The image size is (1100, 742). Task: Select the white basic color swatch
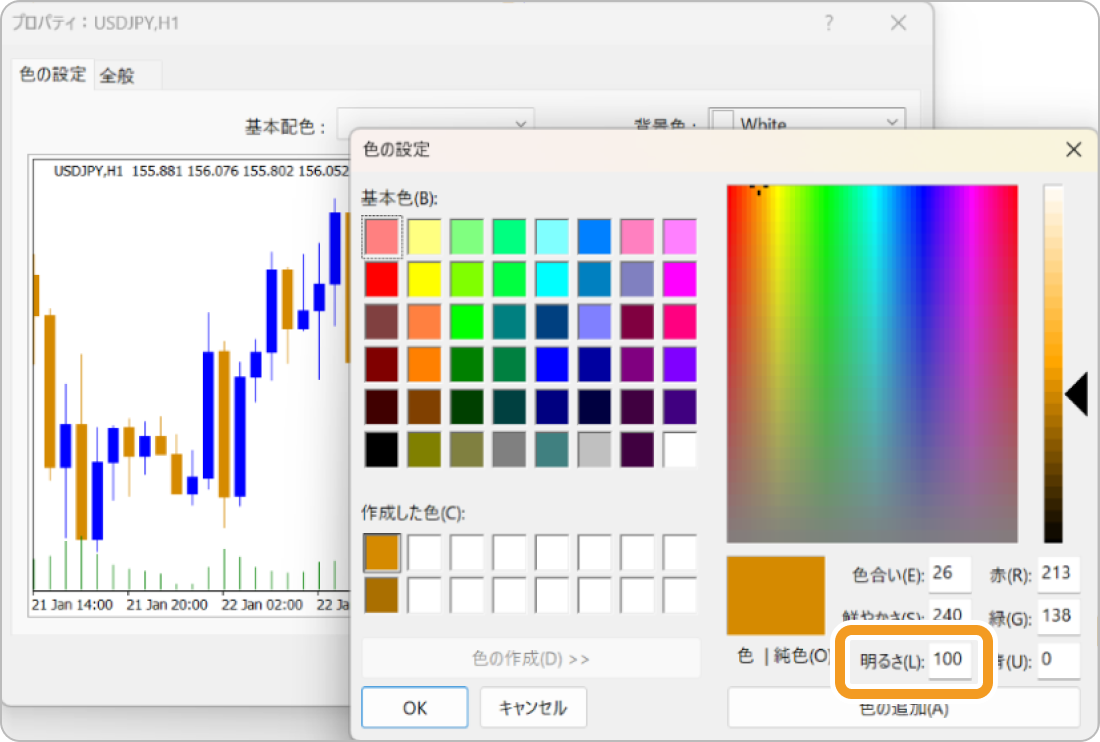680,450
